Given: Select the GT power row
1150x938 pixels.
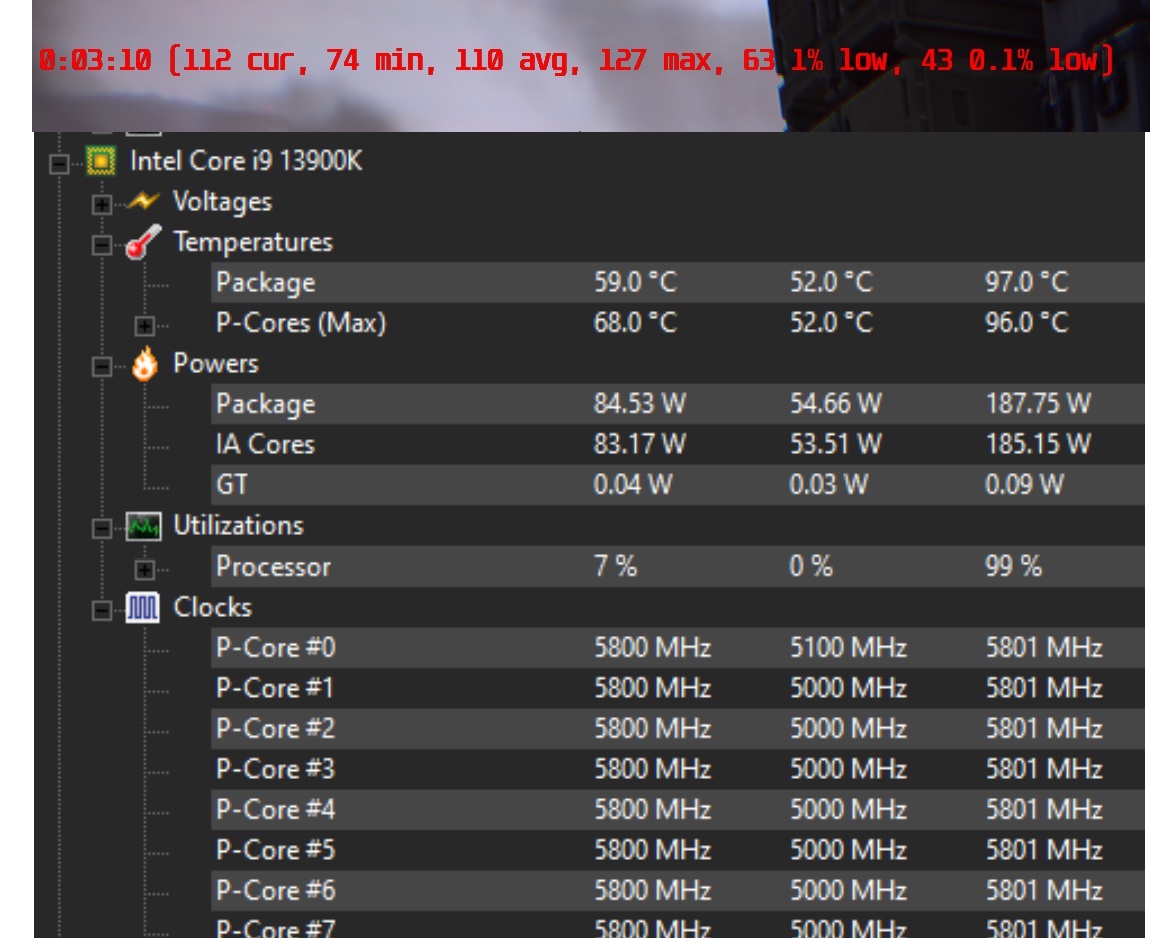Looking at the screenshot, I should 678,484.
